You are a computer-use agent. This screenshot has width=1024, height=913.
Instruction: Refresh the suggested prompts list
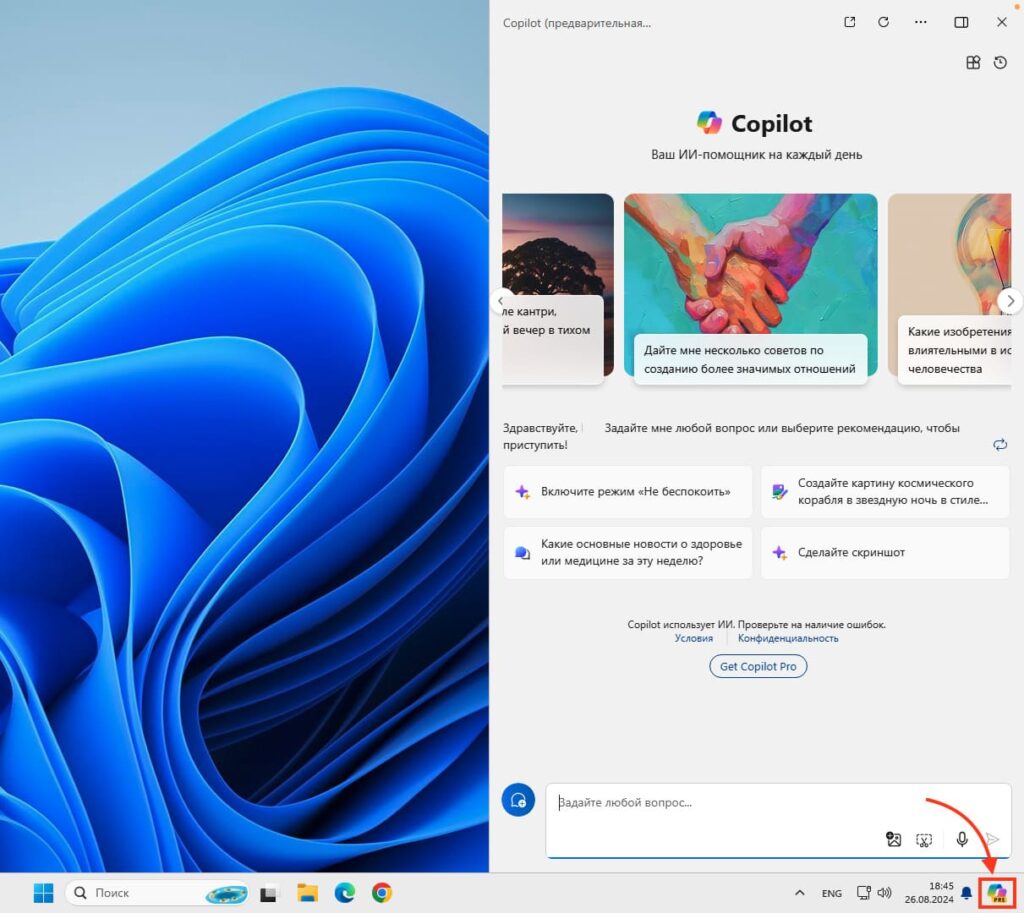(x=1000, y=445)
